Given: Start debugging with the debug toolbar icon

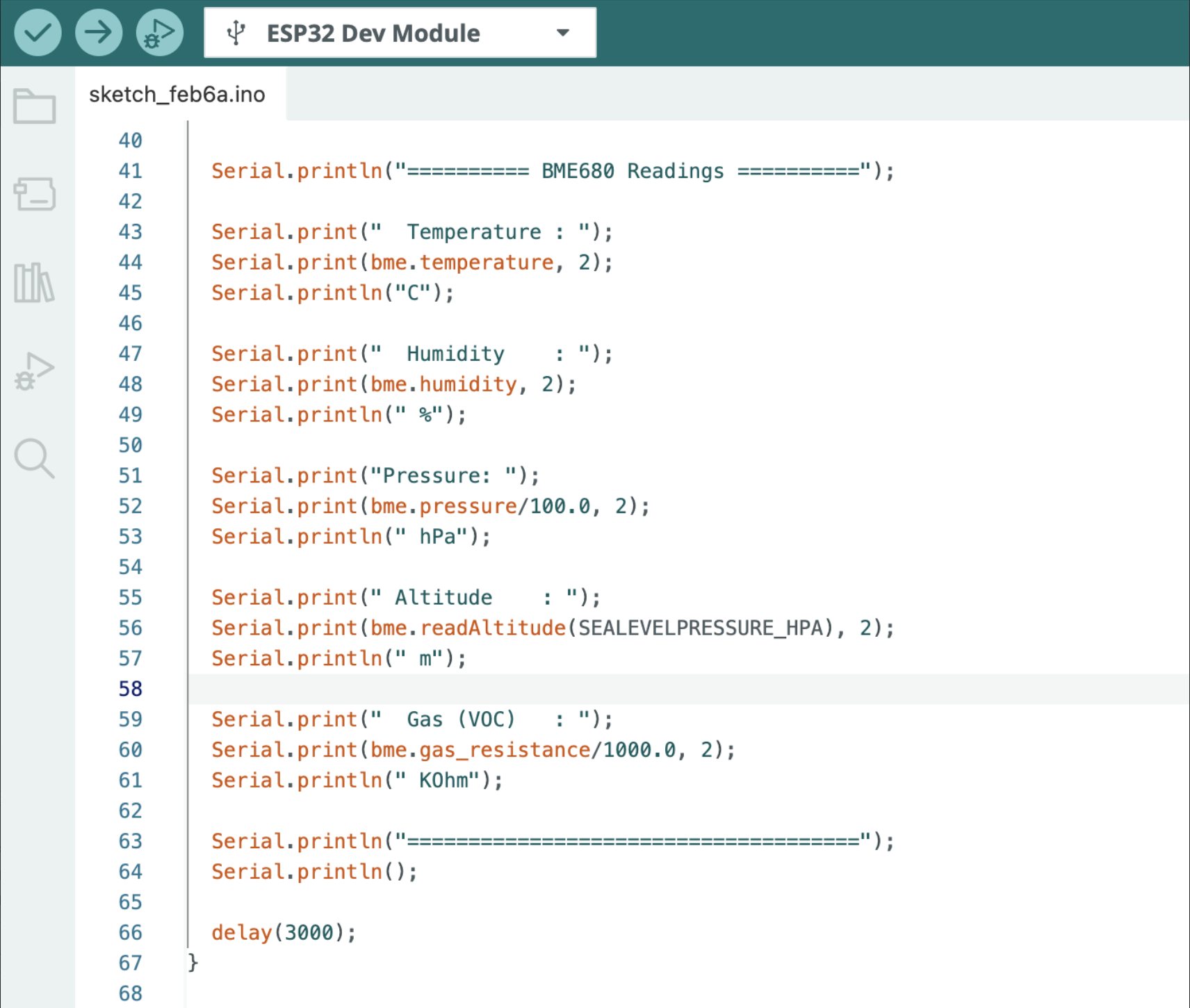Looking at the screenshot, I should pyautogui.click(x=158, y=32).
